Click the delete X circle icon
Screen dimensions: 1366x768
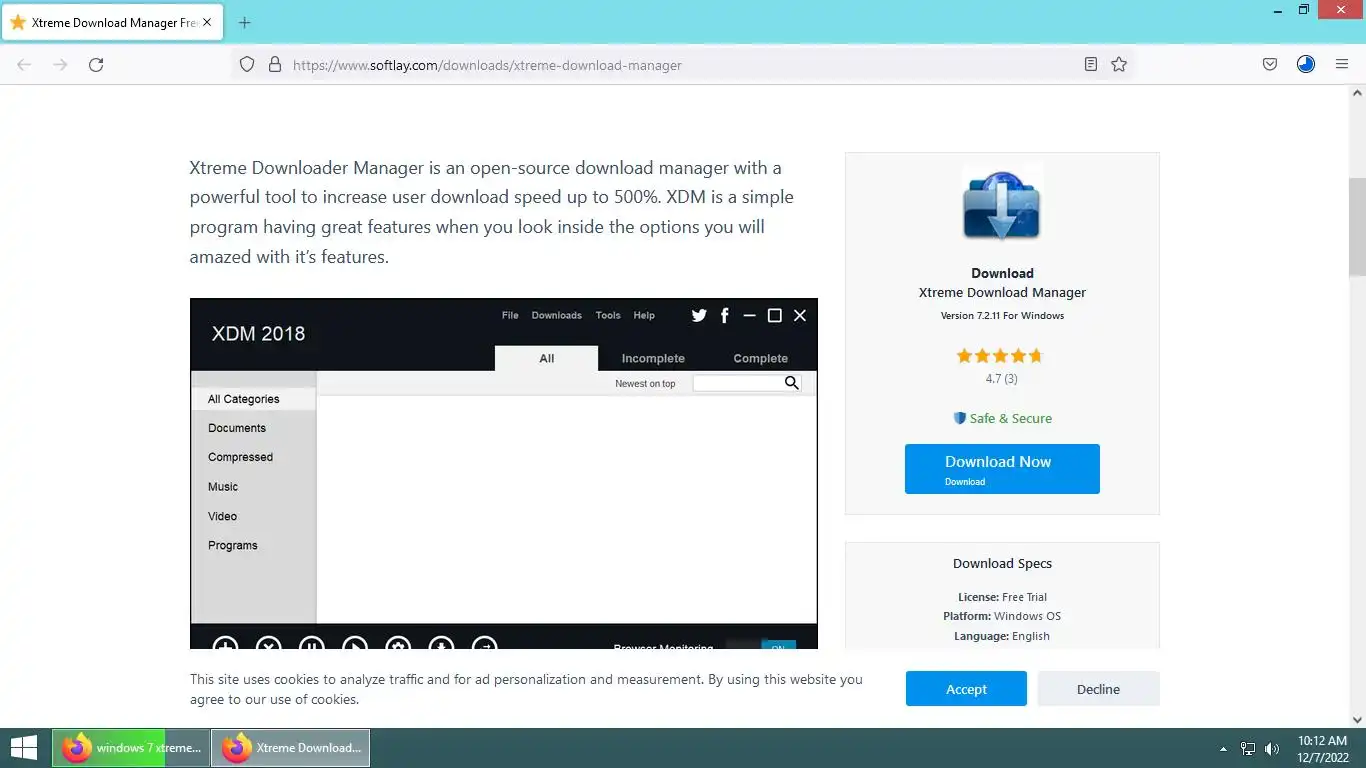click(x=268, y=643)
